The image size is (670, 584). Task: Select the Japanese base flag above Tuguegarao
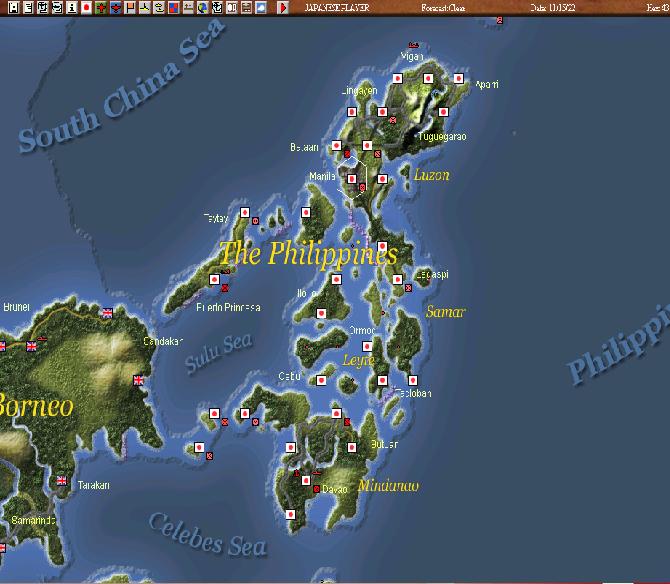pyautogui.click(x=443, y=112)
